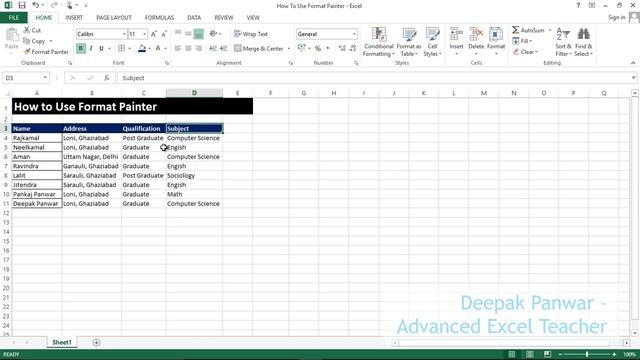The width and height of the screenshot is (640, 360).
Task: Open Conditional Formatting dropdown
Action: click(x=379, y=41)
